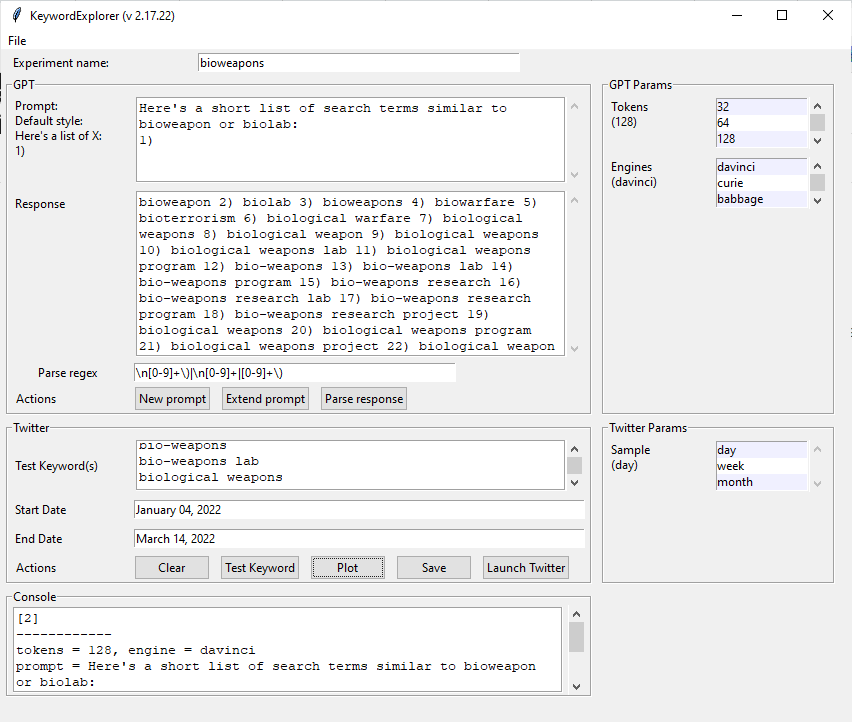Edit the Parse regex field
The width and height of the screenshot is (852, 722).
[x=294, y=373]
